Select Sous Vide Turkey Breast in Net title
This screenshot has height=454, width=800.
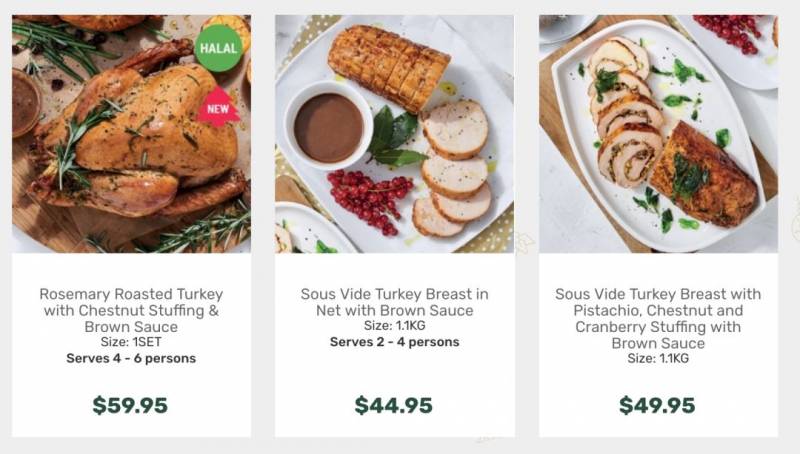394,302
